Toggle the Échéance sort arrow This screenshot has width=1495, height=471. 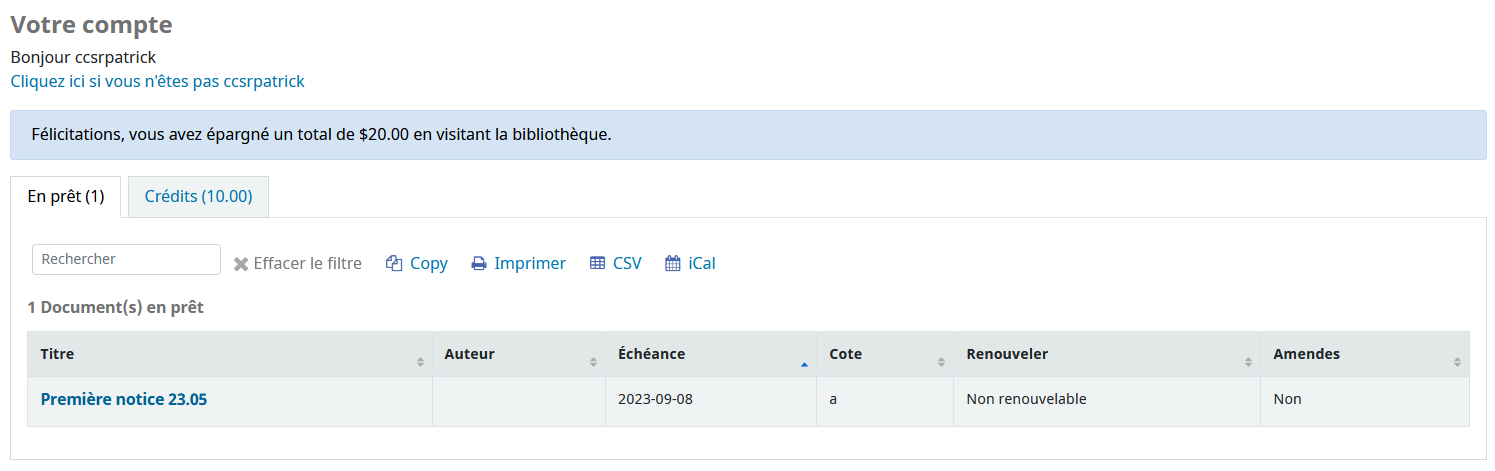pos(804,363)
